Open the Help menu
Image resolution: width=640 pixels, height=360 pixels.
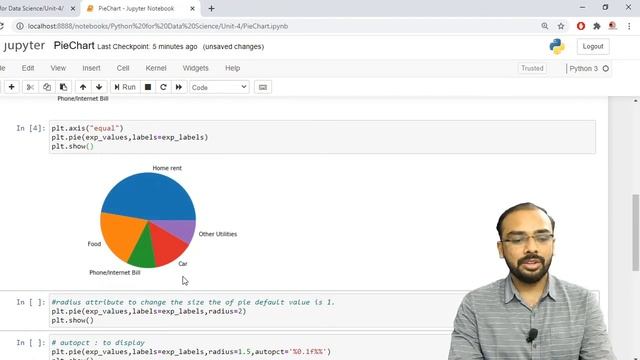tap(233, 68)
